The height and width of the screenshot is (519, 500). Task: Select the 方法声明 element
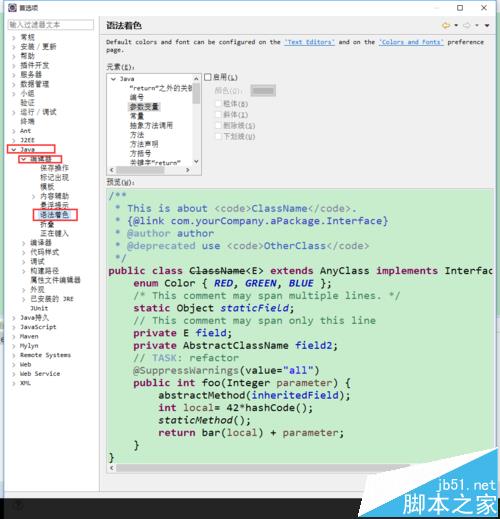[x=144, y=144]
